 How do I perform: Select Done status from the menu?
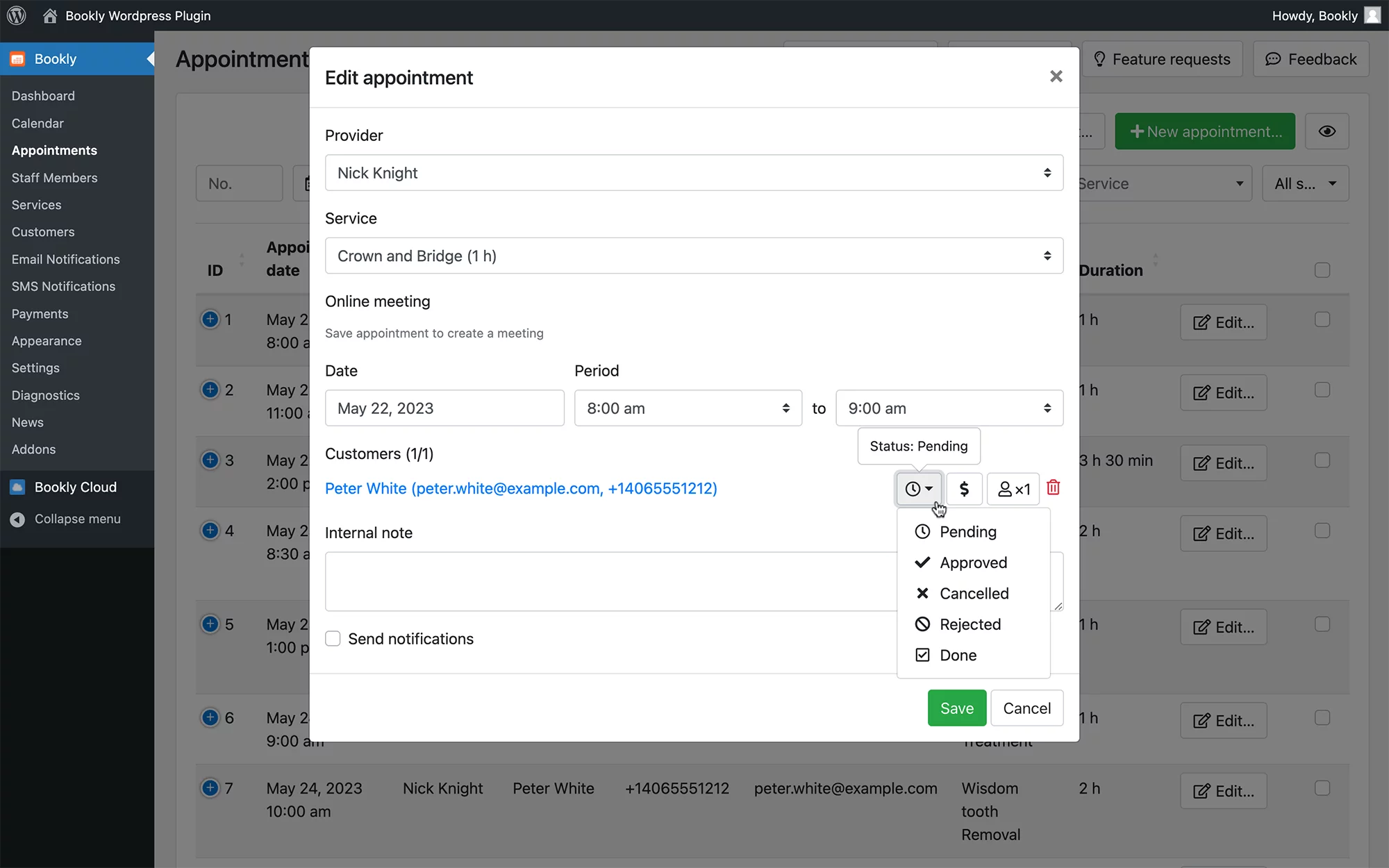973,655
